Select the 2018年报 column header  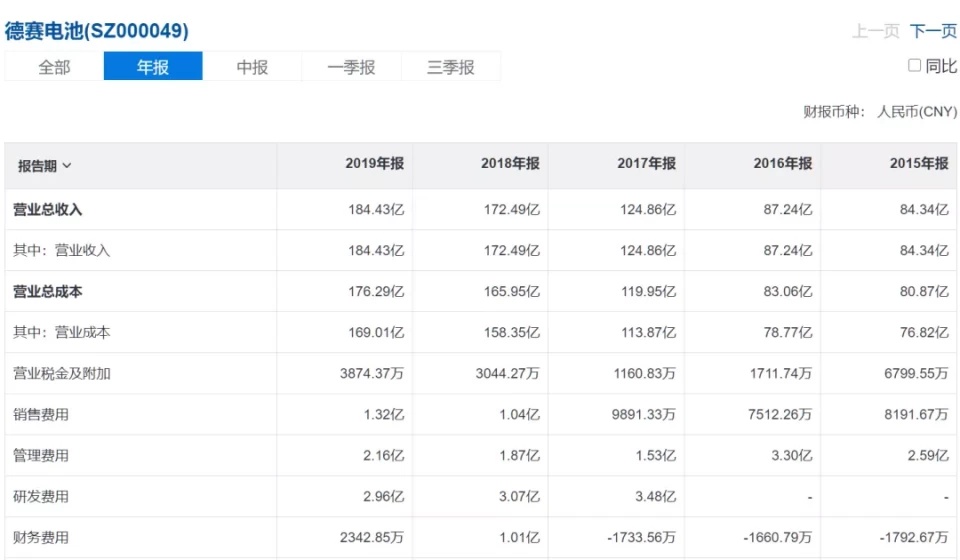510,164
